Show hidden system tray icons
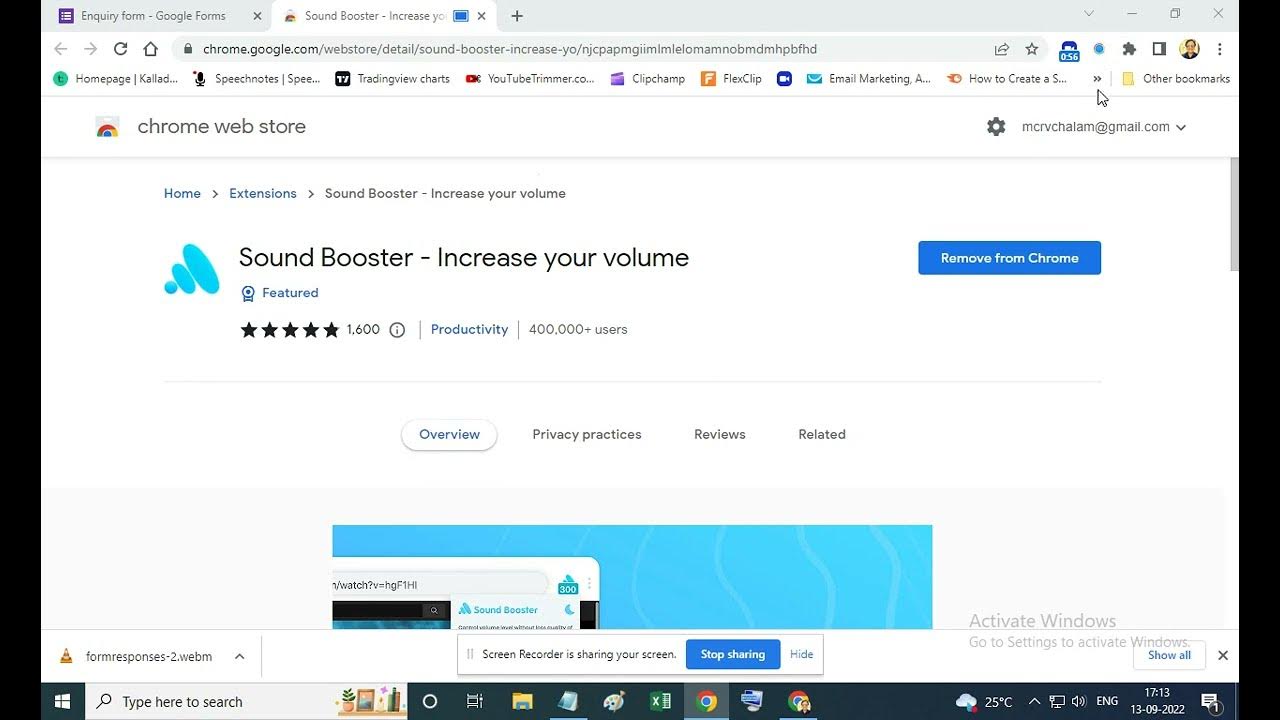The image size is (1280, 720). pyautogui.click(x=1034, y=701)
